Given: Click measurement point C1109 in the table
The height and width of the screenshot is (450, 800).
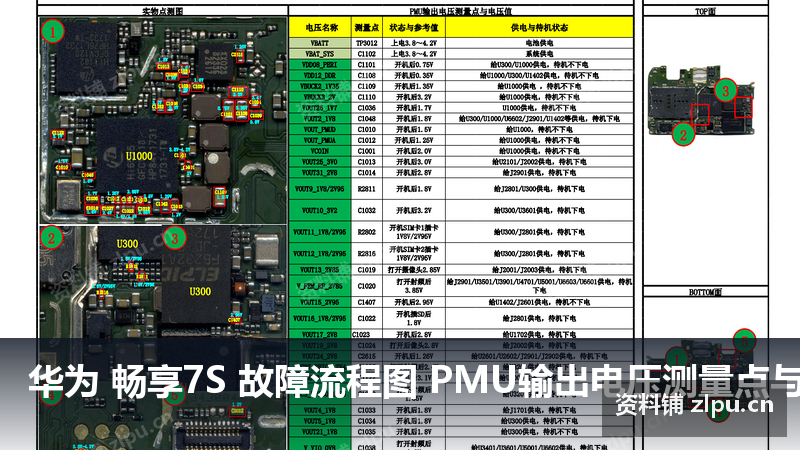Looking at the screenshot, I should pyautogui.click(x=366, y=86).
